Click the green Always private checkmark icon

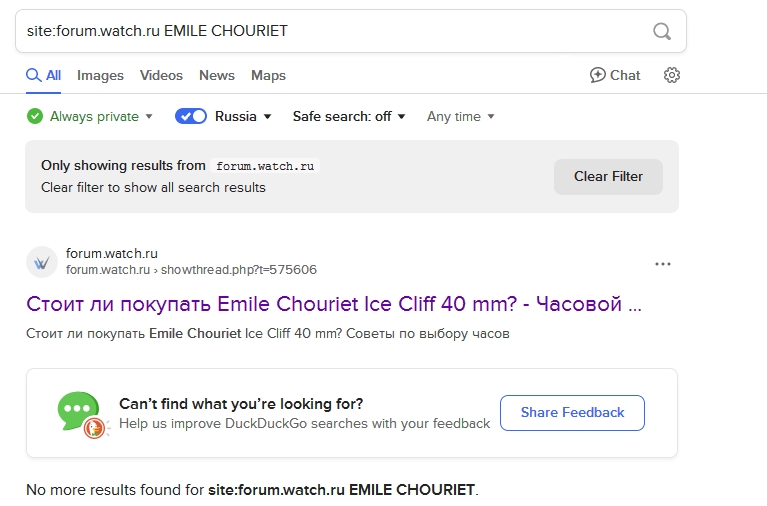point(35,116)
